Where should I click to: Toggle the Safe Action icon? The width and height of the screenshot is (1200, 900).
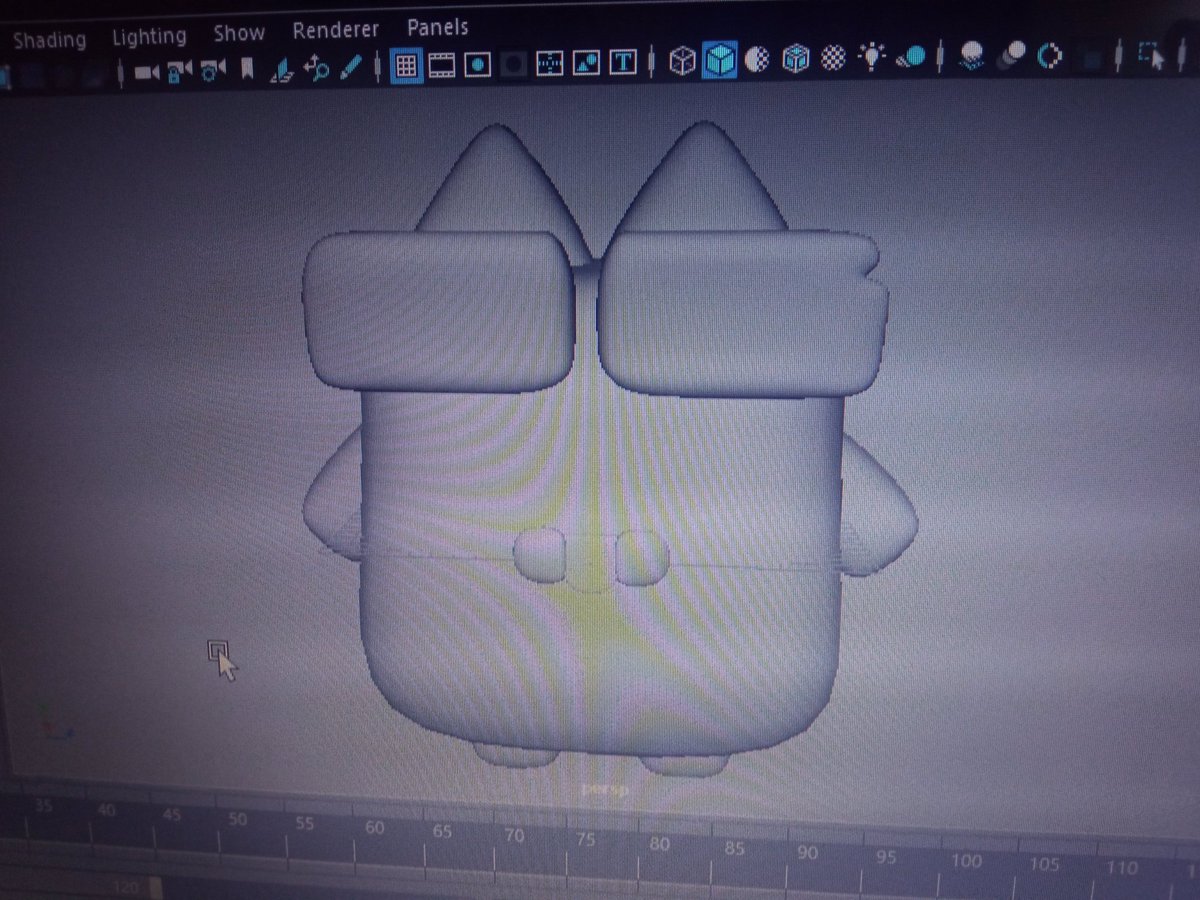(586, 63)
